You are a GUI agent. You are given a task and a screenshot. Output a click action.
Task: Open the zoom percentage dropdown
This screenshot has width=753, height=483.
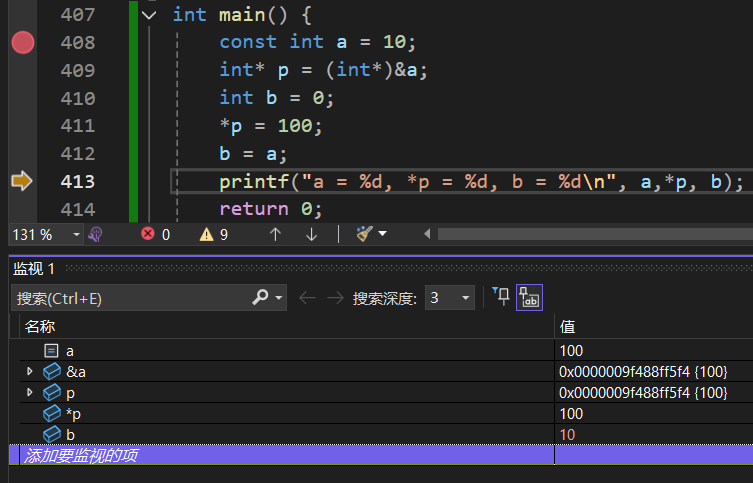point(76,234)
